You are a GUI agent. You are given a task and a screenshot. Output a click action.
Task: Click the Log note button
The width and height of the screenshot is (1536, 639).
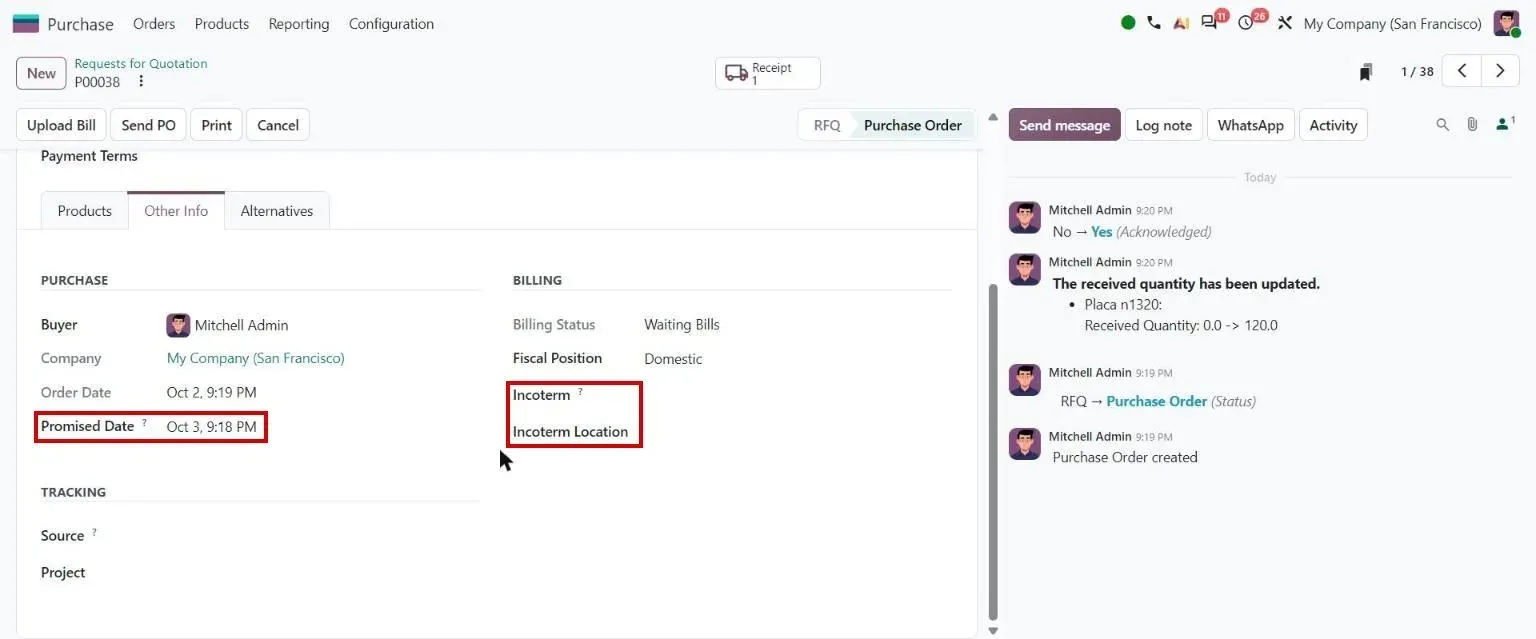tap(1164, 125)
